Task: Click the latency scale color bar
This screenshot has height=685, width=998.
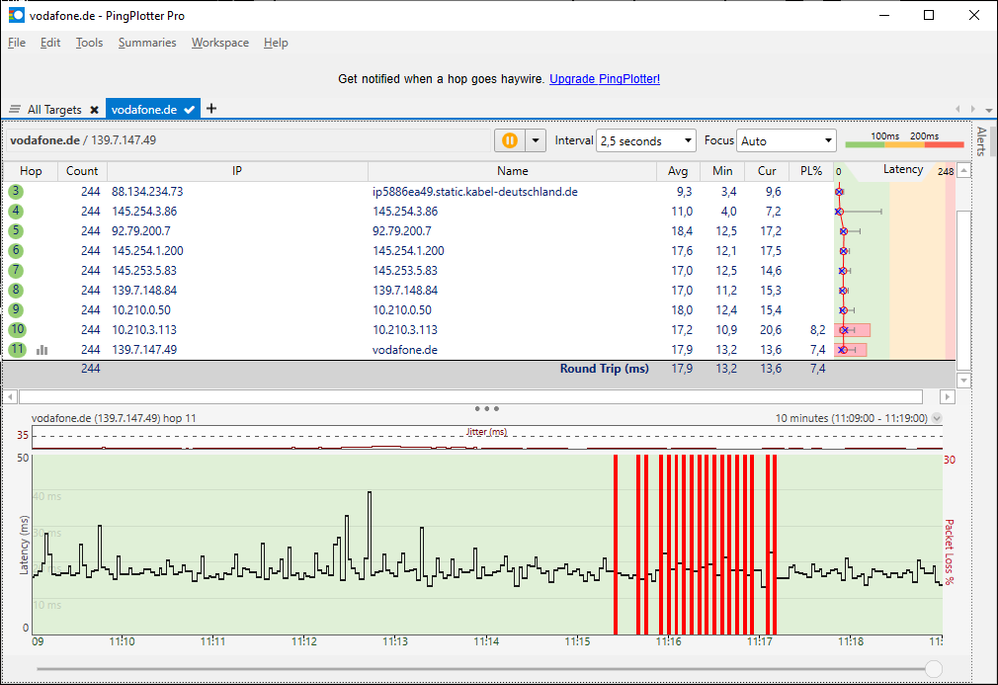Action: coord(904,146)
